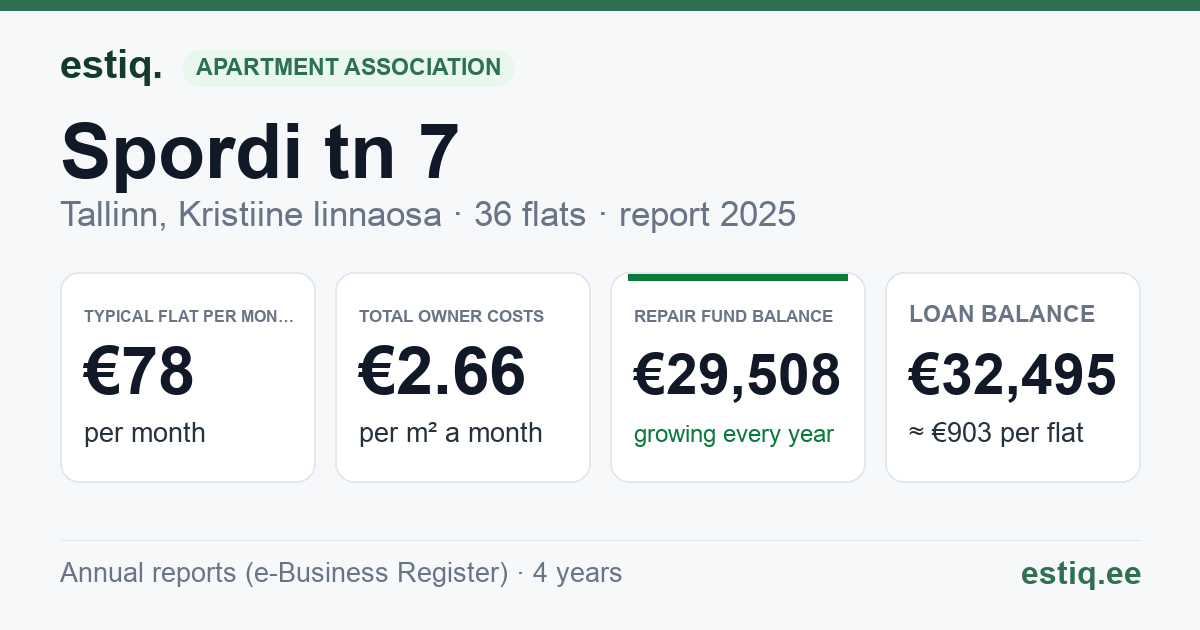Click the per m² a month label
The width and height of the screenshot is (1200, 630).
[451, 433]
